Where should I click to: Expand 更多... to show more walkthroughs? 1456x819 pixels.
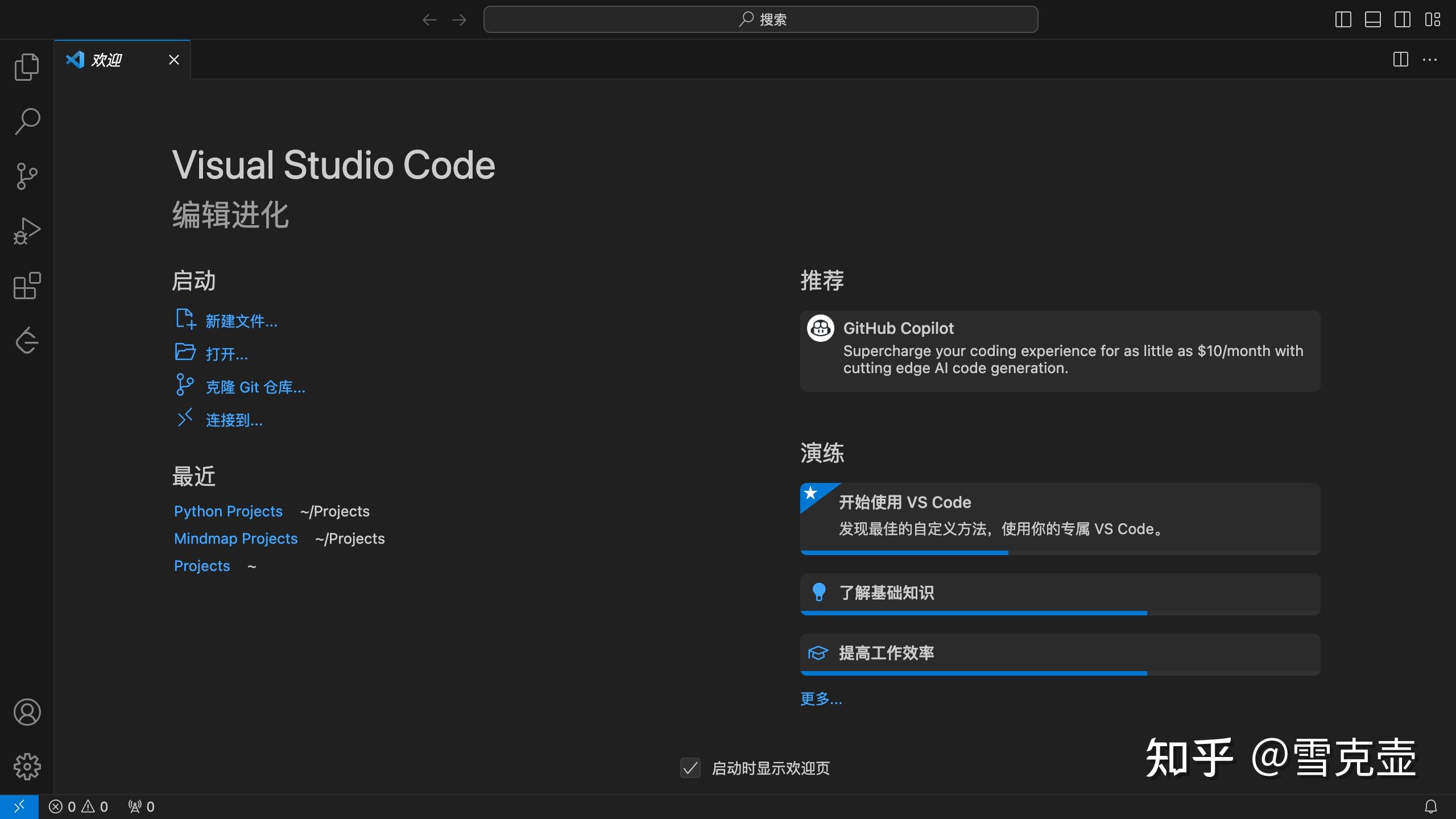[x=821, y=699]
